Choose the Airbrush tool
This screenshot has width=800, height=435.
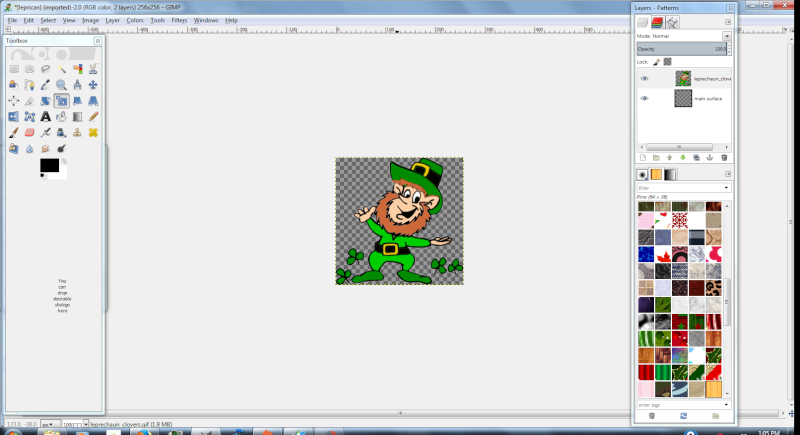(45, 133)
